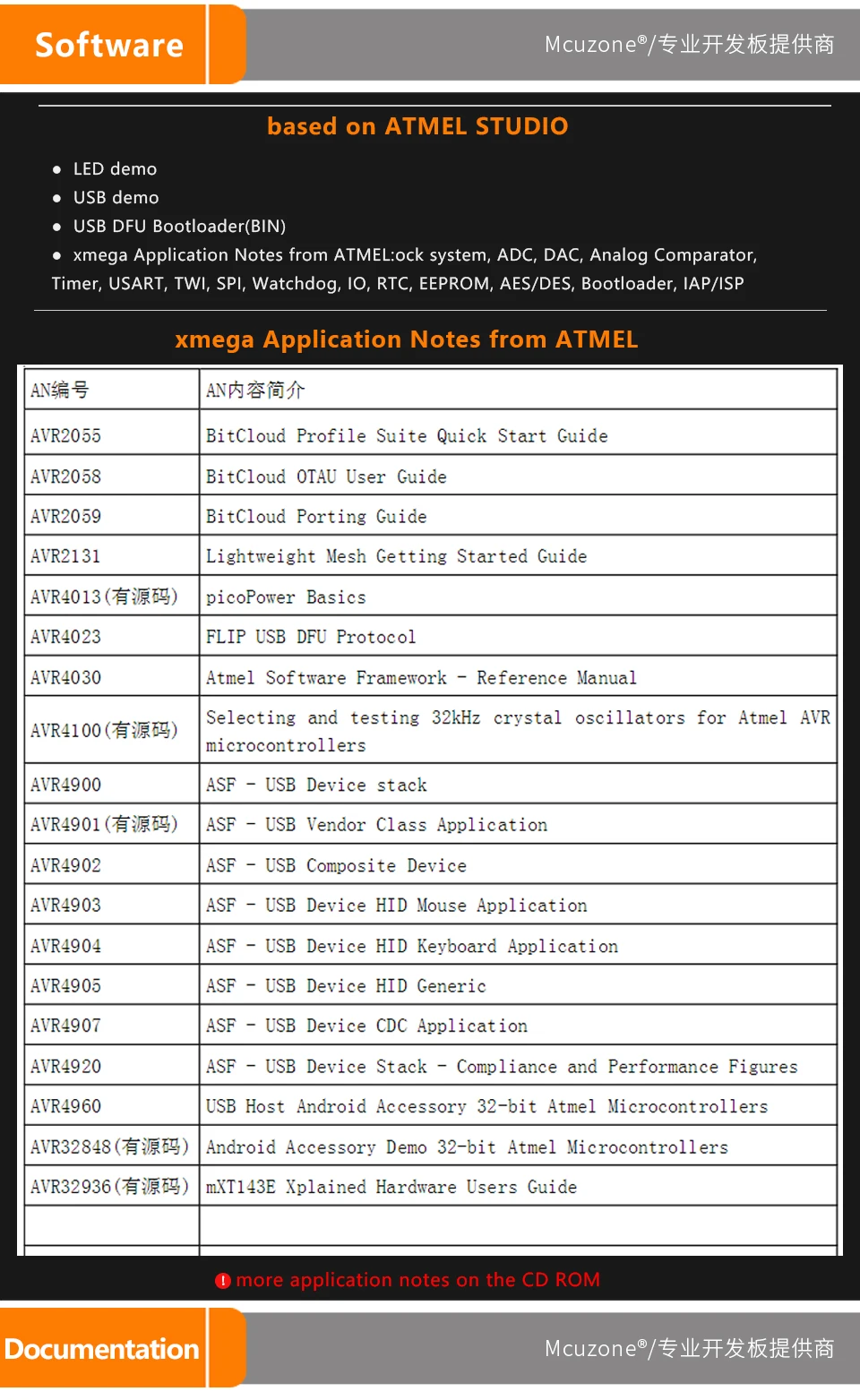The image size is (860, 1400).
Task: Select 'USB DFU Bootloader(BIN)' bullet item
Action: click(179, 226)
